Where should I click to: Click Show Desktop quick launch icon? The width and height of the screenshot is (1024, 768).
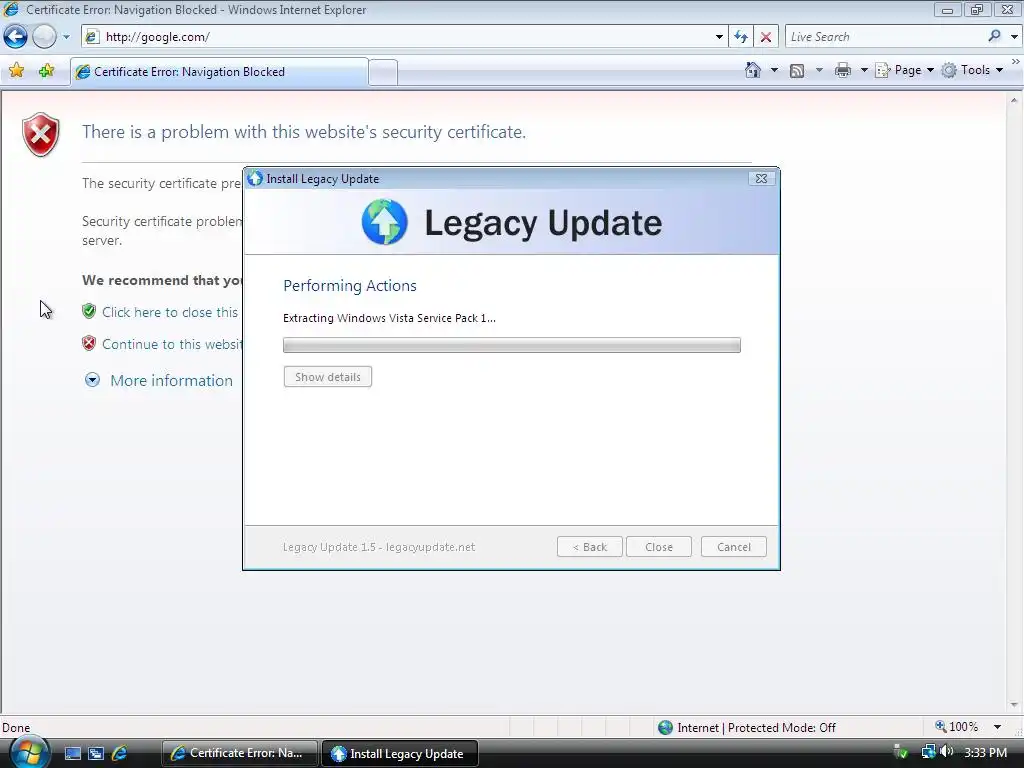pyautogui.click(x=72, y=754)
